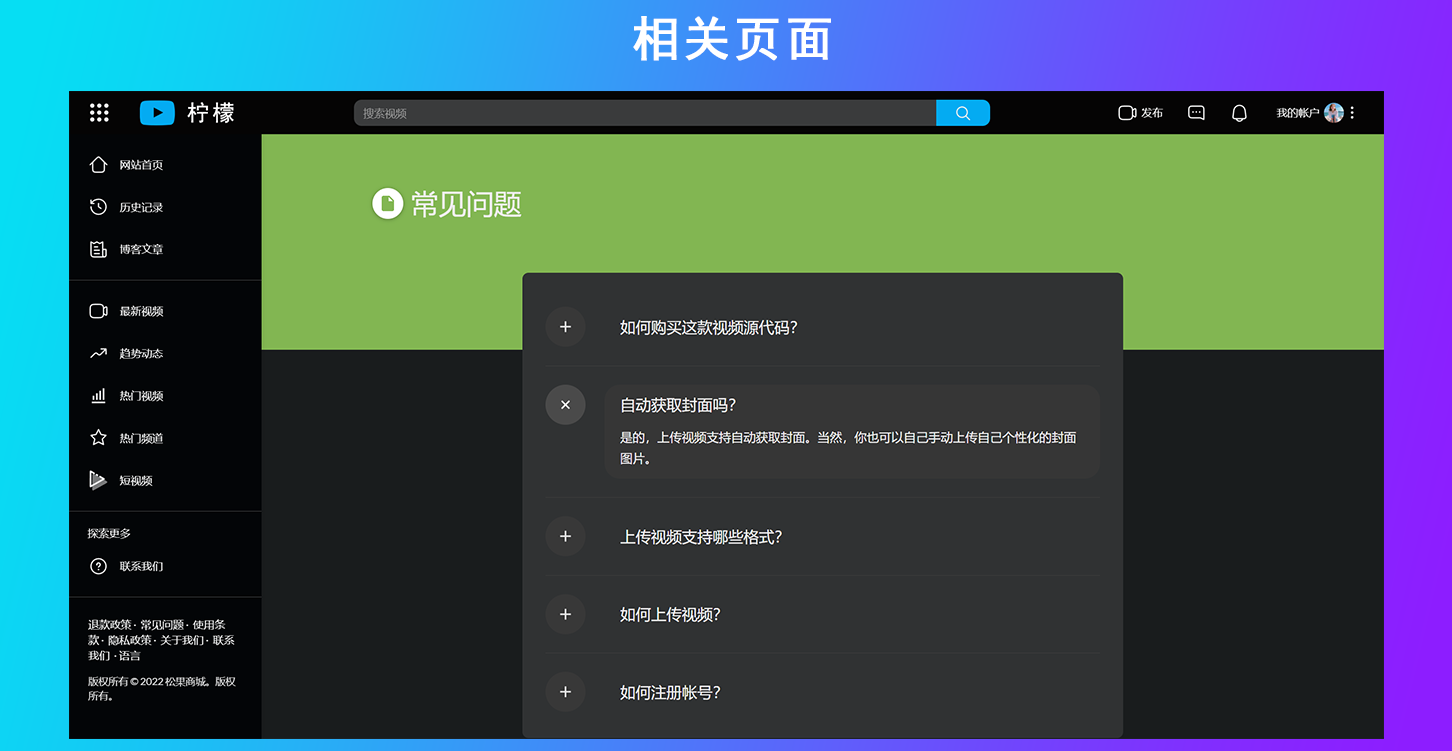Open 退款政策 footer link
The width and height of the screenshot is (1452, 751).
pyautogui.click(x=109, y=625)
